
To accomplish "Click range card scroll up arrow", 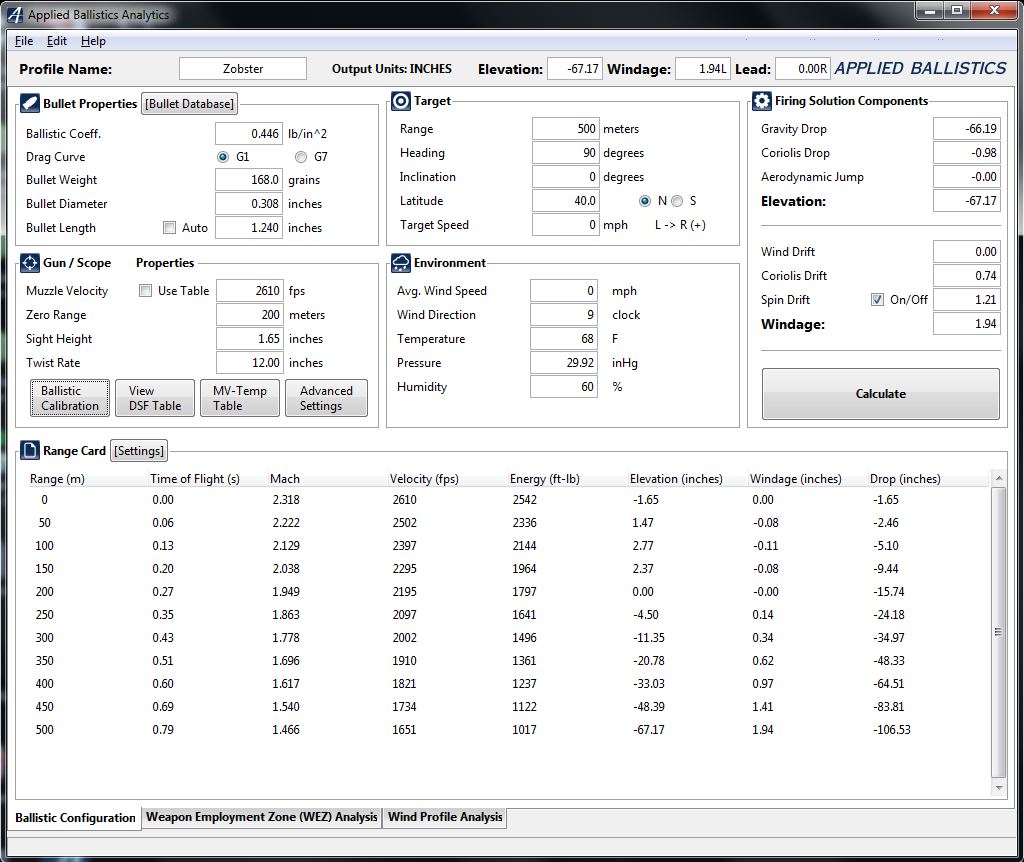I will [x=999, y=479].
